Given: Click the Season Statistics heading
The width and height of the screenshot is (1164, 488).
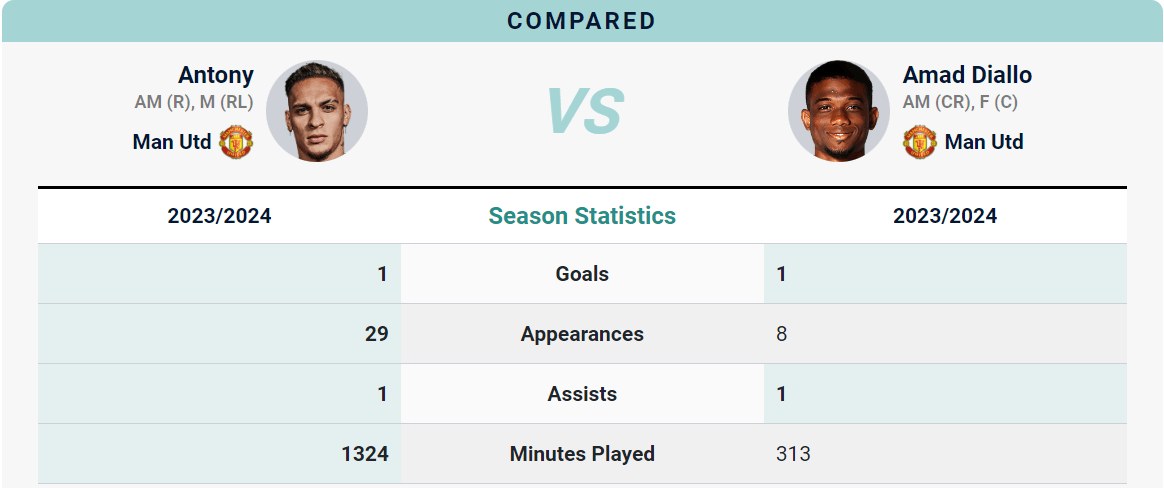Looking at the screenshot, I should [582, 215].
